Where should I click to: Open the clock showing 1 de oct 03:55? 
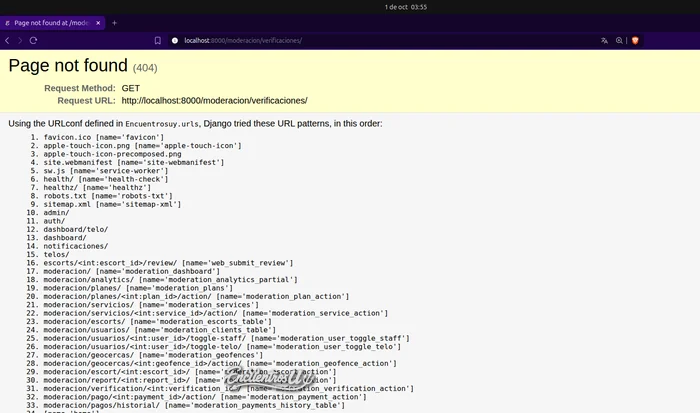(406, 7)
